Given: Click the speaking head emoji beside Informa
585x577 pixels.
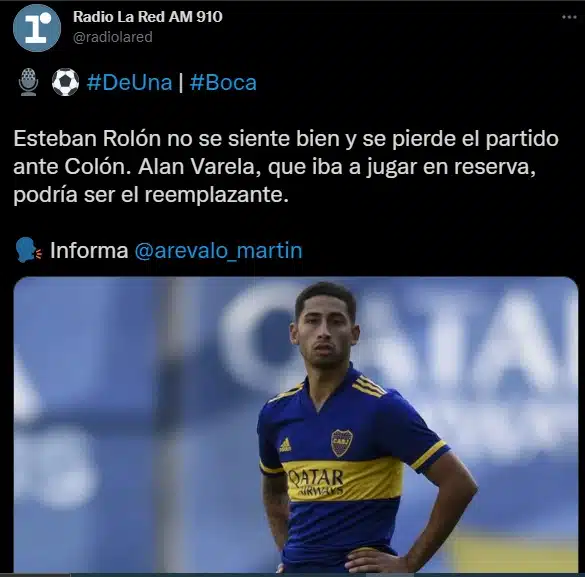Looking at the screenshot, I should coord(29,250).
